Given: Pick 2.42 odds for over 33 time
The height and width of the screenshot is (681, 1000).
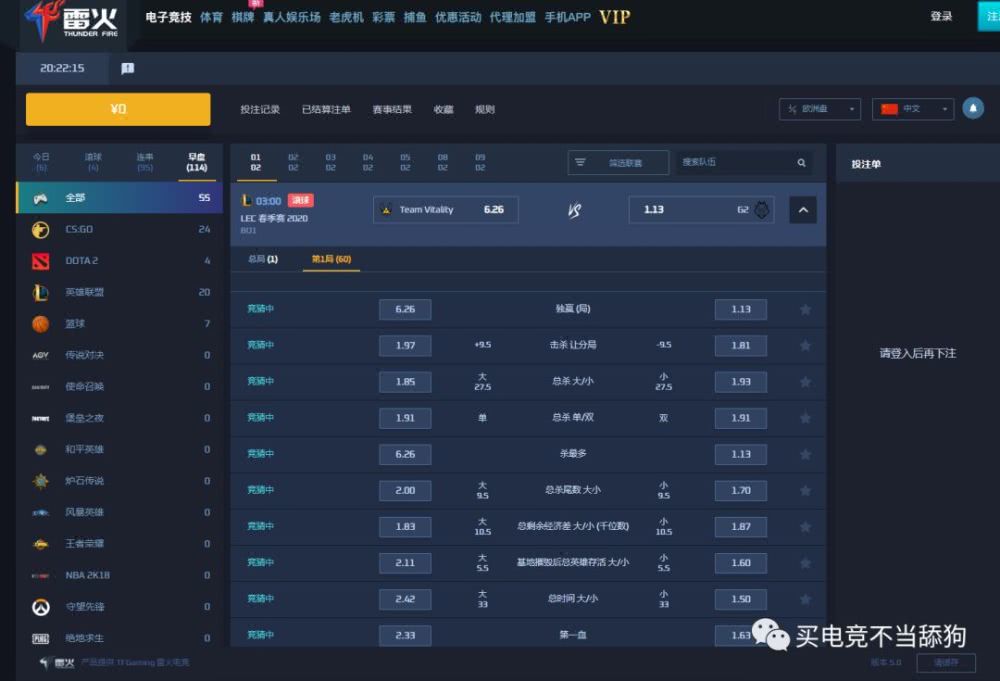Looking at the screenshot, I should coord(405,599).
